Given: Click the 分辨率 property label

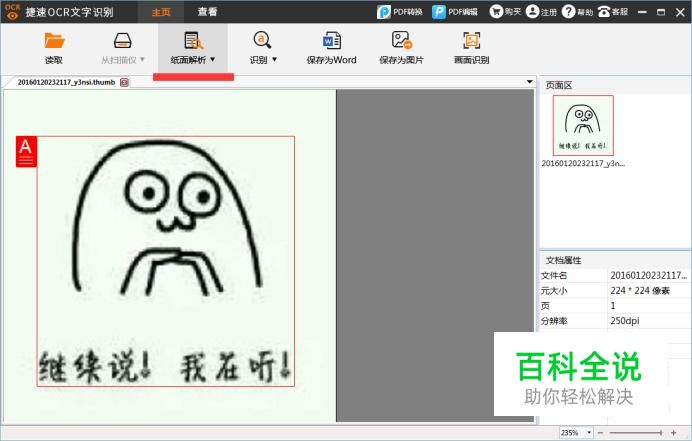Looking at the screenshot, I should (x=554, y=321).
